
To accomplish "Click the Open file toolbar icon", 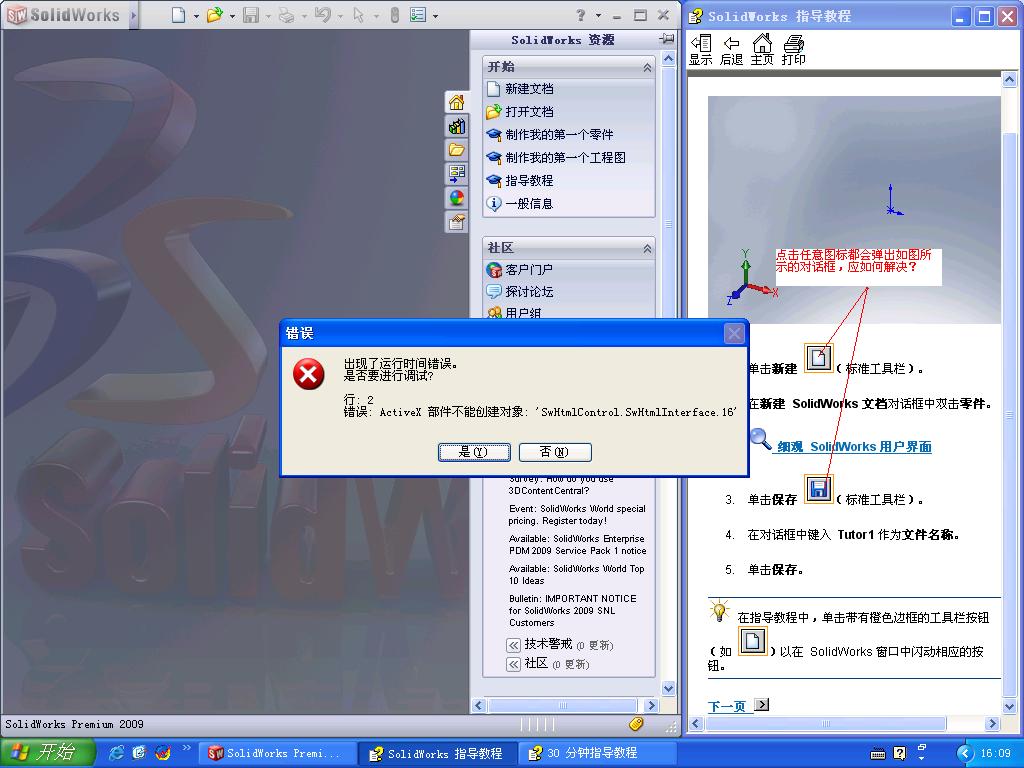I will (214, 14).
